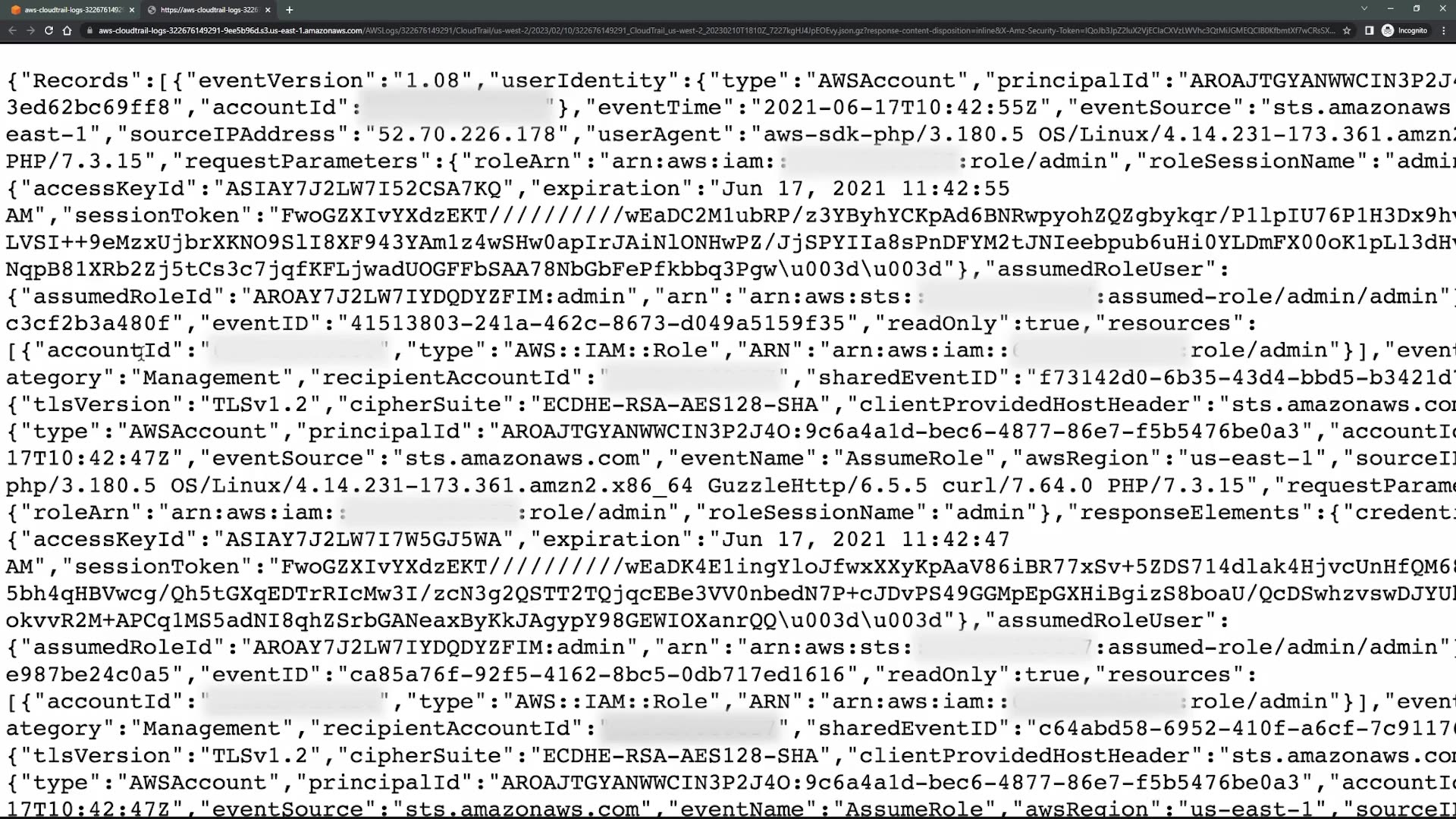Click the Incognito profile indicator
This screenshot has height=819, width=1456.
pyautogui.click(x=1405, y=30)
